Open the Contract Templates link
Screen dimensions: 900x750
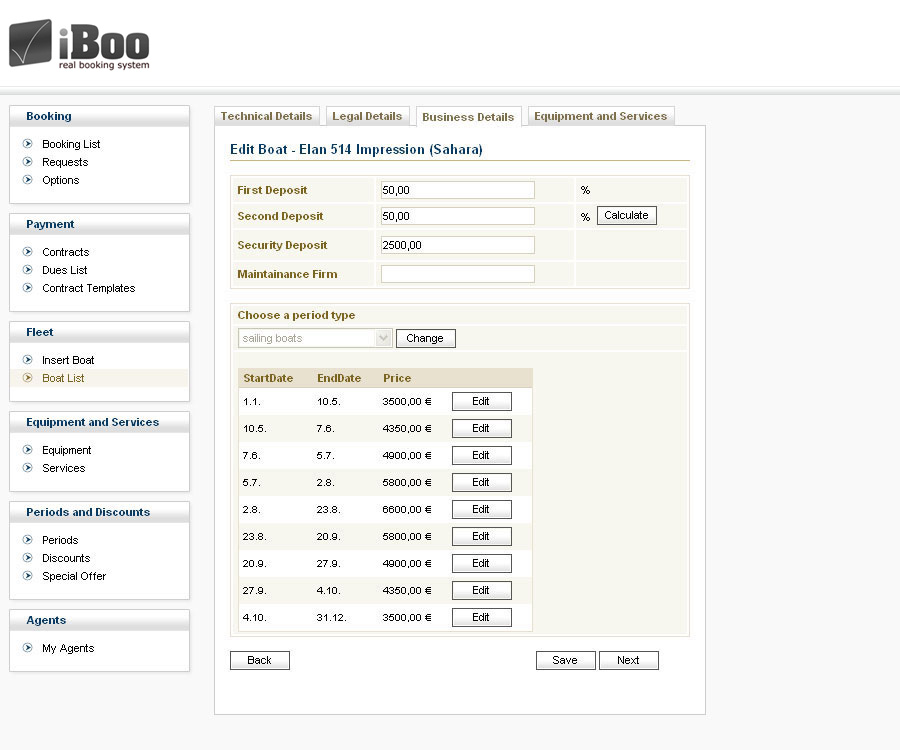pyautogui.click(x=88, y=288)
